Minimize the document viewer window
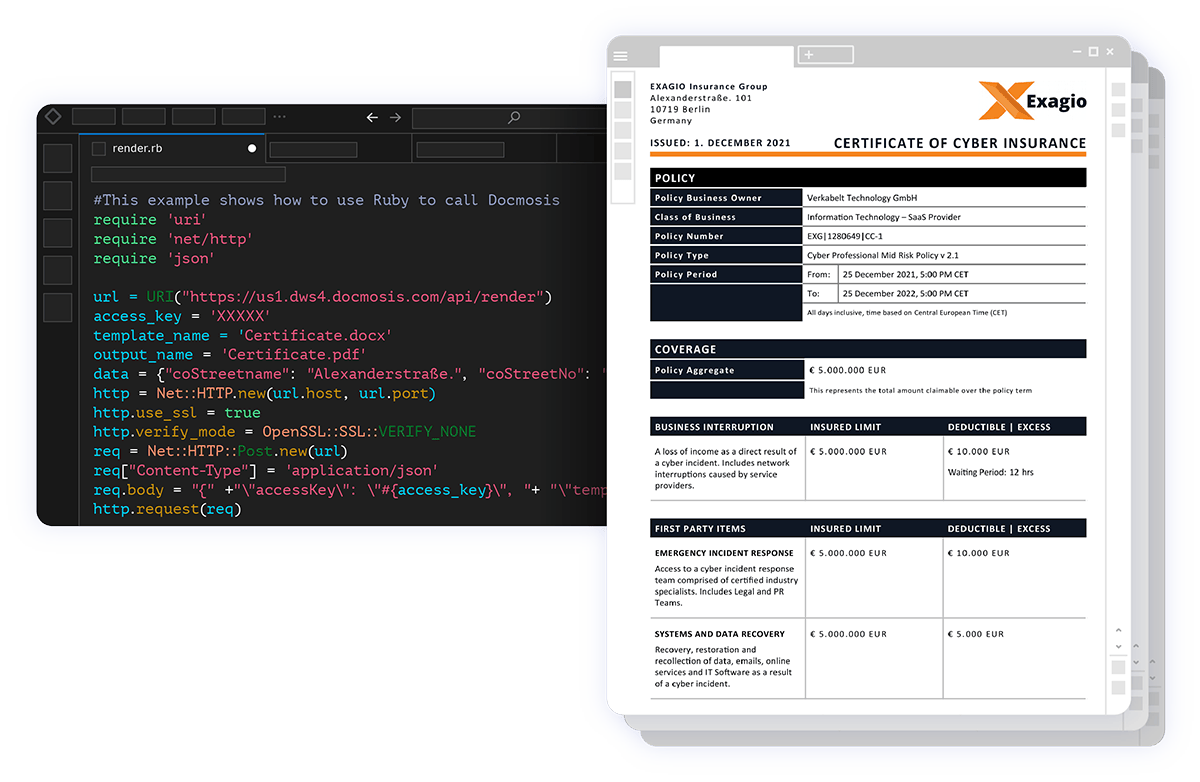This screenshot has height=782, width=1200. point(1076,52)
